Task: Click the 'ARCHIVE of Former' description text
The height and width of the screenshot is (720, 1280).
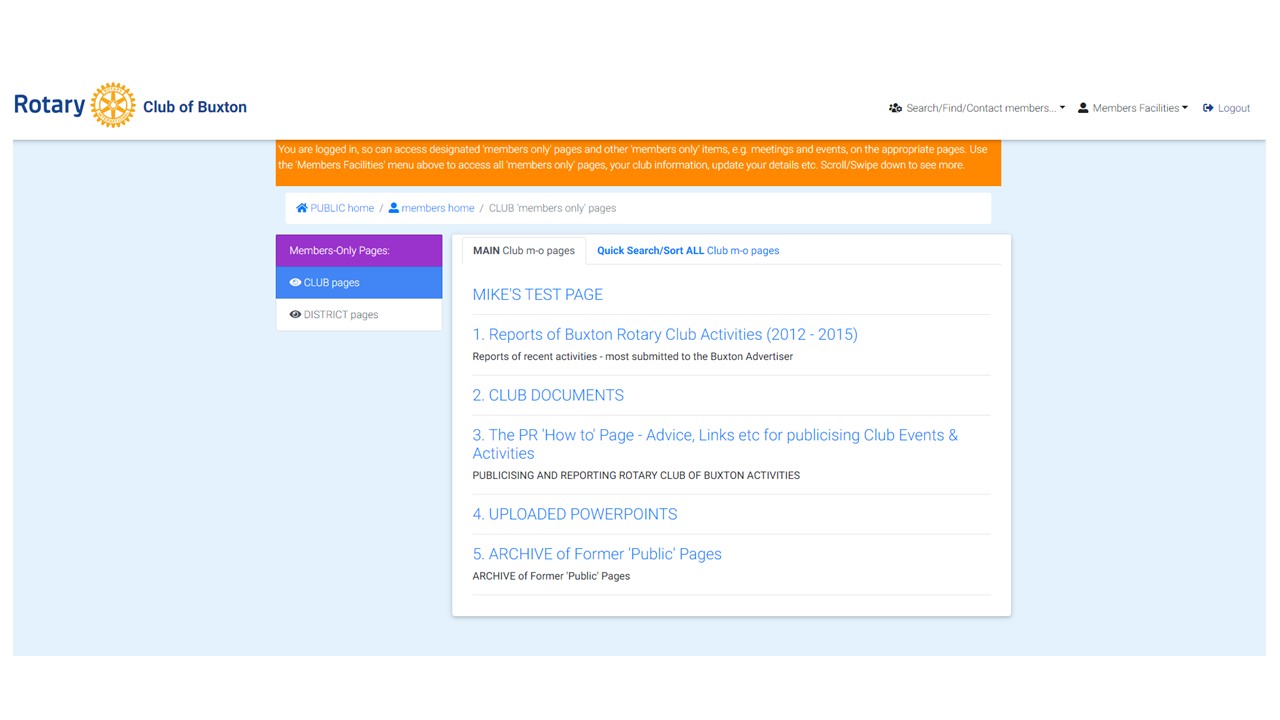Action: tap(551, 576)
